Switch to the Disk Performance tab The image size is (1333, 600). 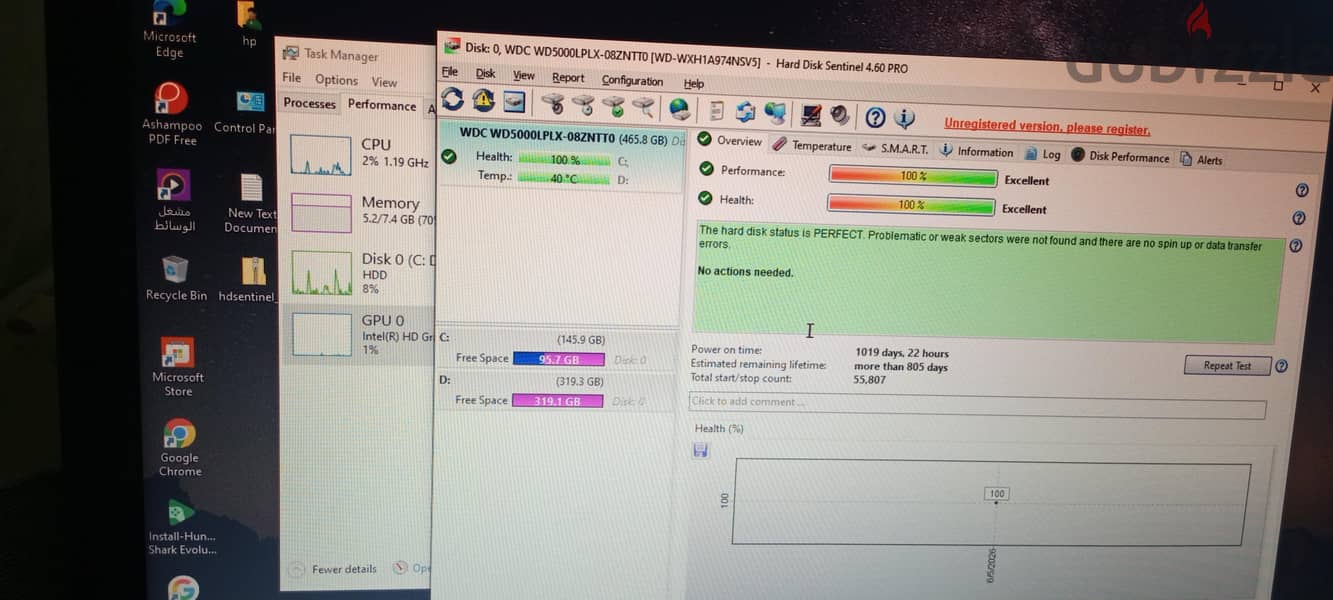click(x=1120, y=157)
